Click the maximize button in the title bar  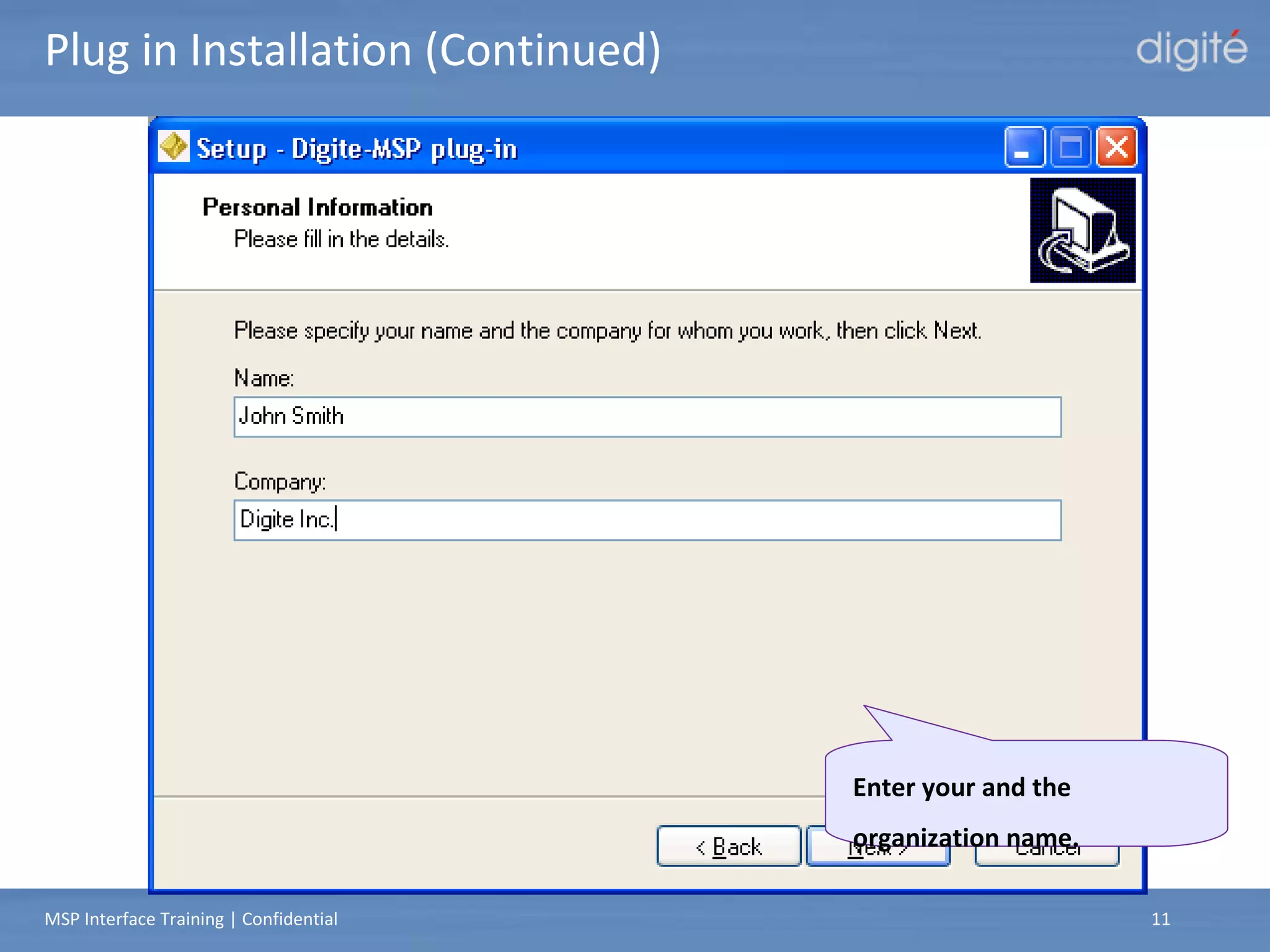click(x=1070, y=147)
